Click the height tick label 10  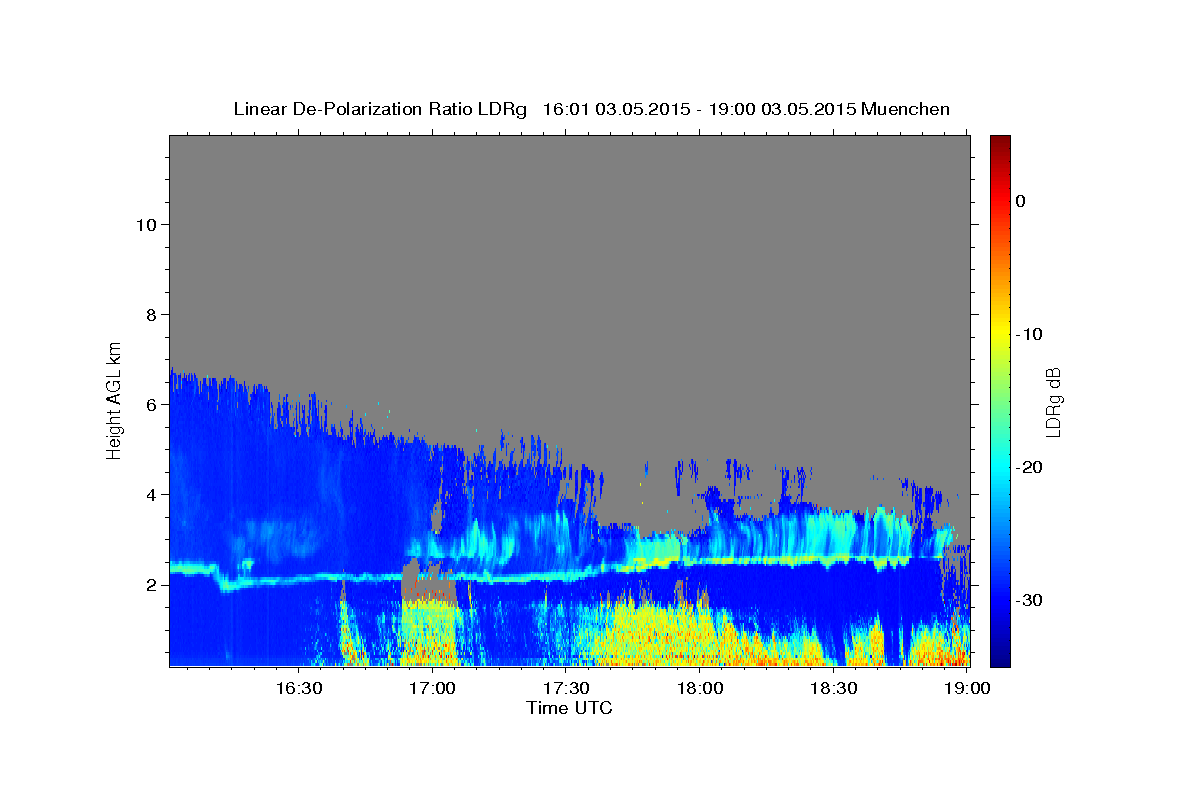145,224
